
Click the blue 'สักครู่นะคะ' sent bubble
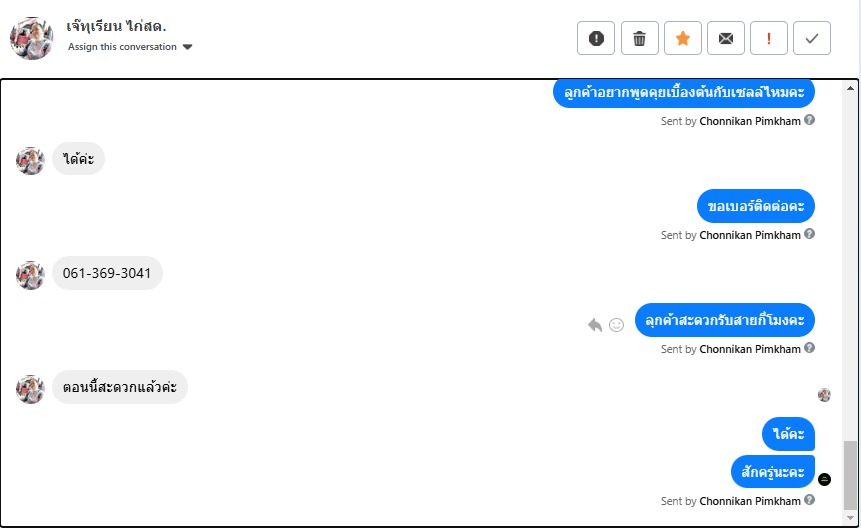point(773,471)
